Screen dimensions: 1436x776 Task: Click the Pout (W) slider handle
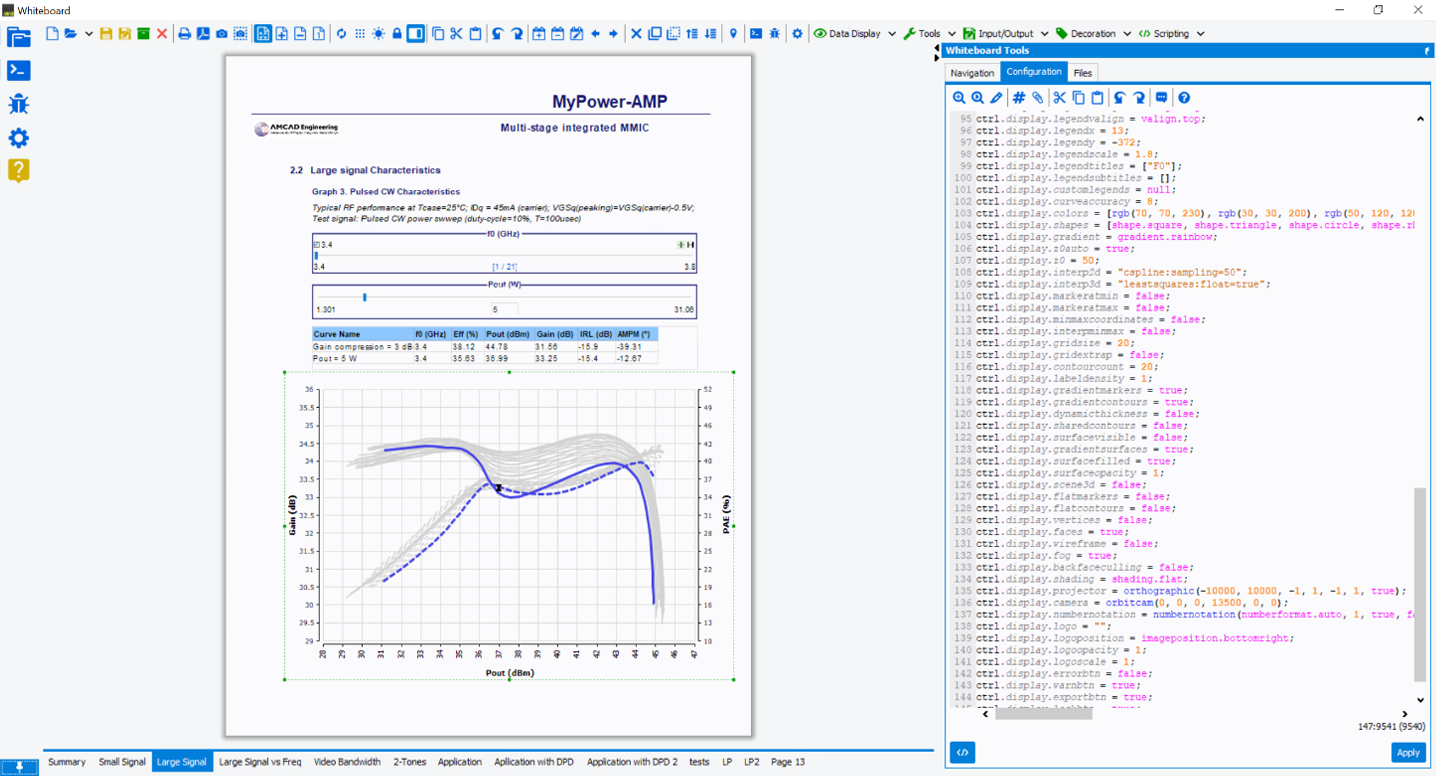(365, 297)
